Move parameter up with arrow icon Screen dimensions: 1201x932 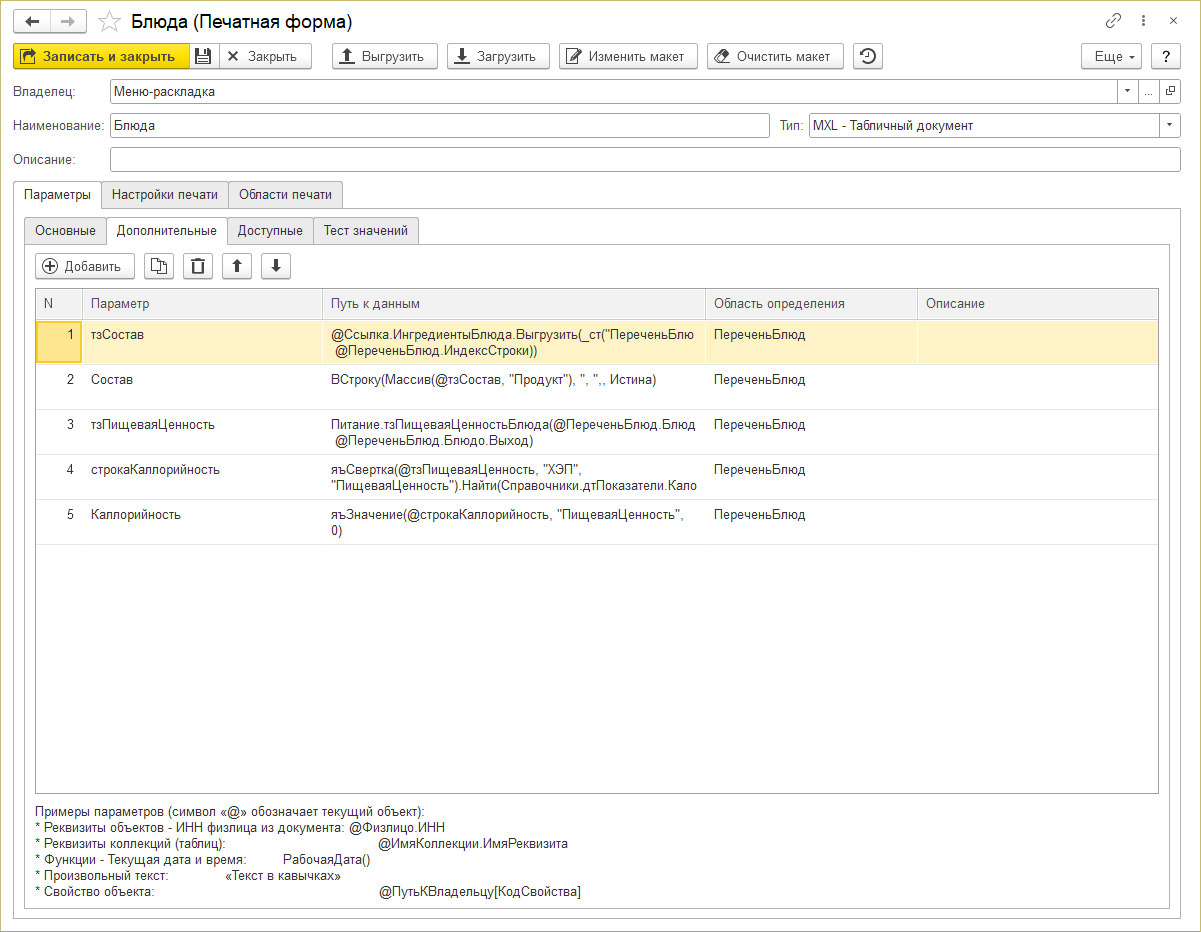pyautogui.click(x=237, y=266)
